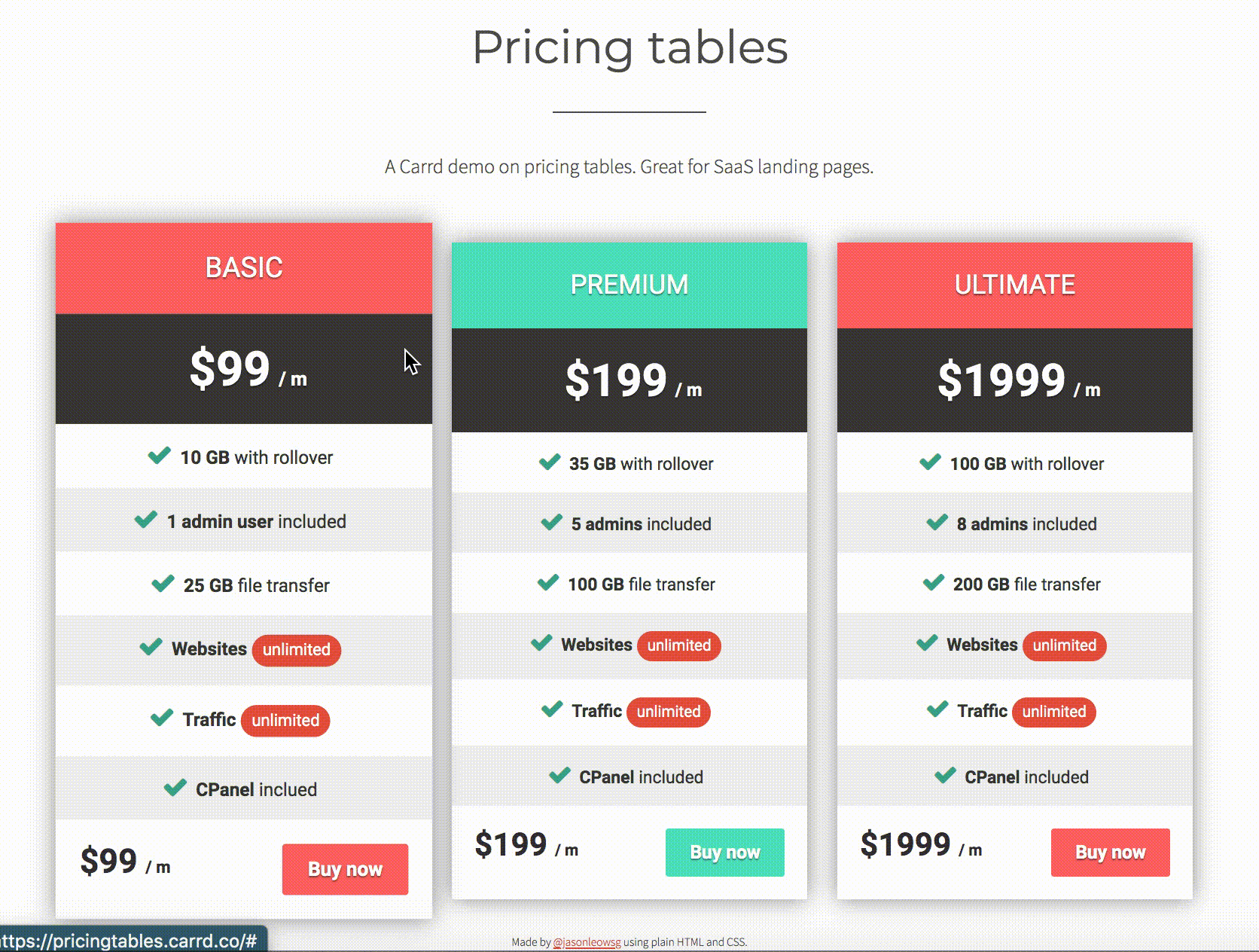Click the unlimited badge for Basic Websites
This screenshot has height=952, width=1259.
coord(297,650)
